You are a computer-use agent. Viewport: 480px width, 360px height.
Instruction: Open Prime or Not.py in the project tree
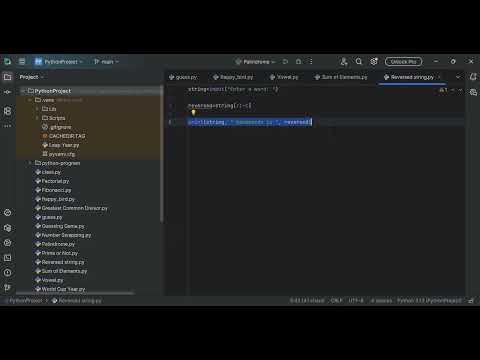57,253
